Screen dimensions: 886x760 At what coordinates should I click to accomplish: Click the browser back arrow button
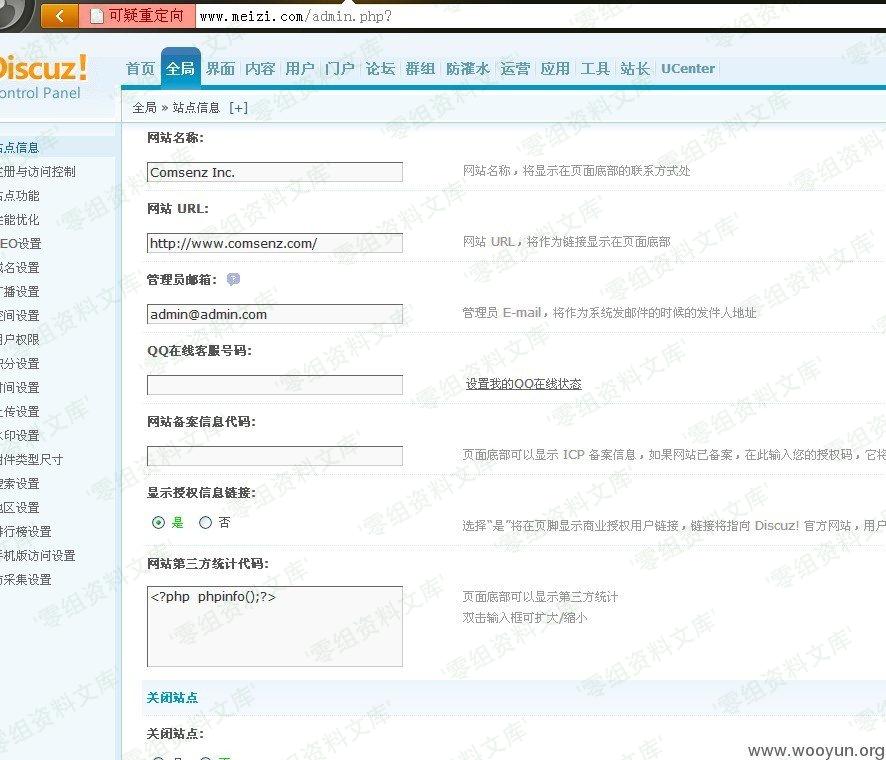tap(59, 15)
